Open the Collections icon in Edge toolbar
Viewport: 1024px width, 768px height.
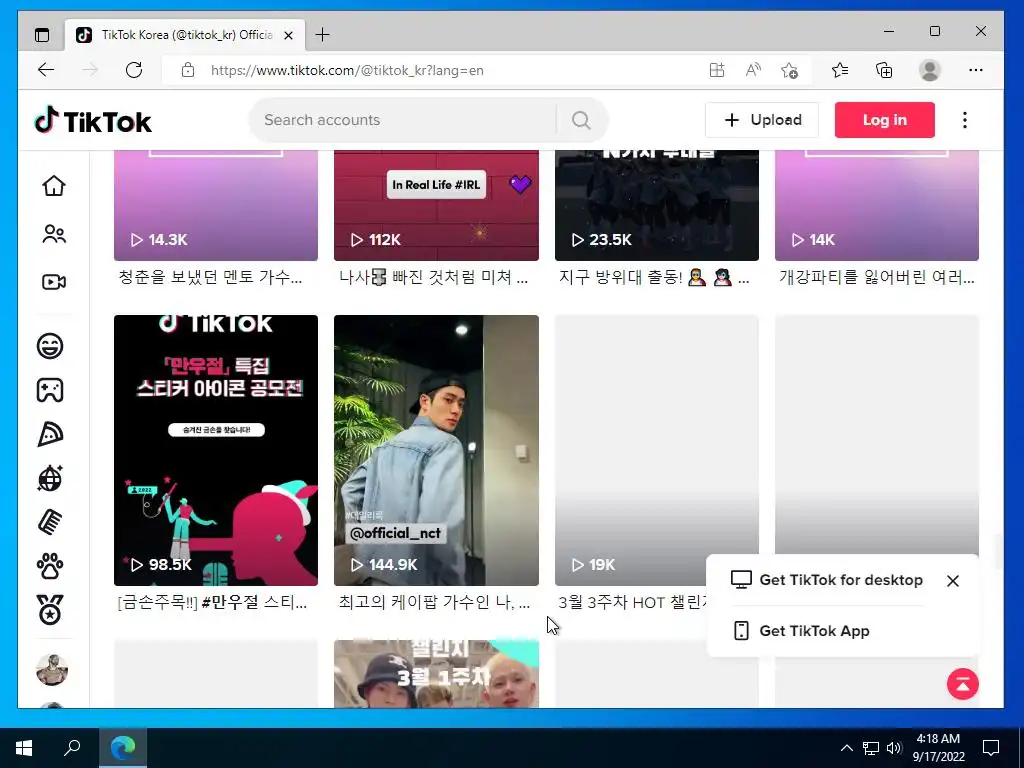[x=884, y=70]
